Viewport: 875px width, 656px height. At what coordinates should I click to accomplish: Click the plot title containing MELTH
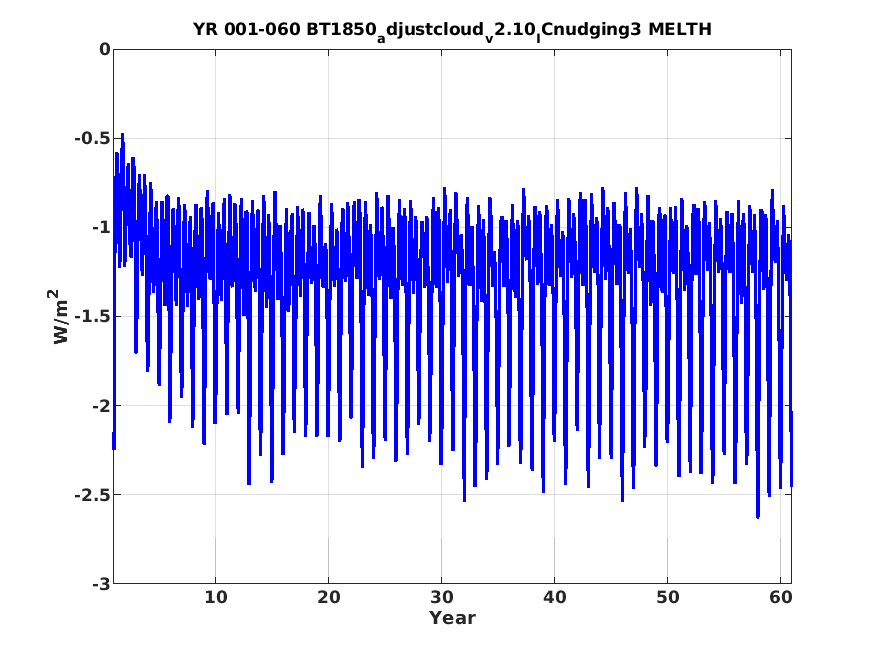(x=452, y=30)
